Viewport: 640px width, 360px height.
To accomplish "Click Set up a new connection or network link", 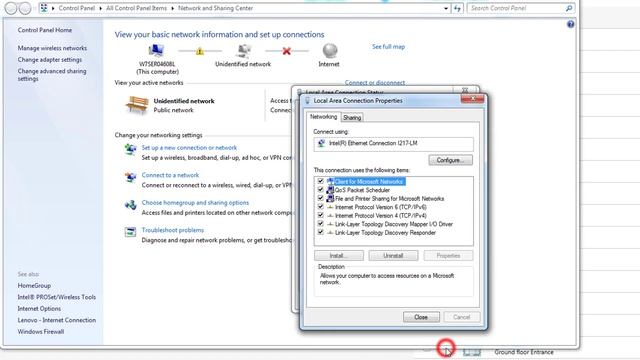I will (x=189, y=148).
